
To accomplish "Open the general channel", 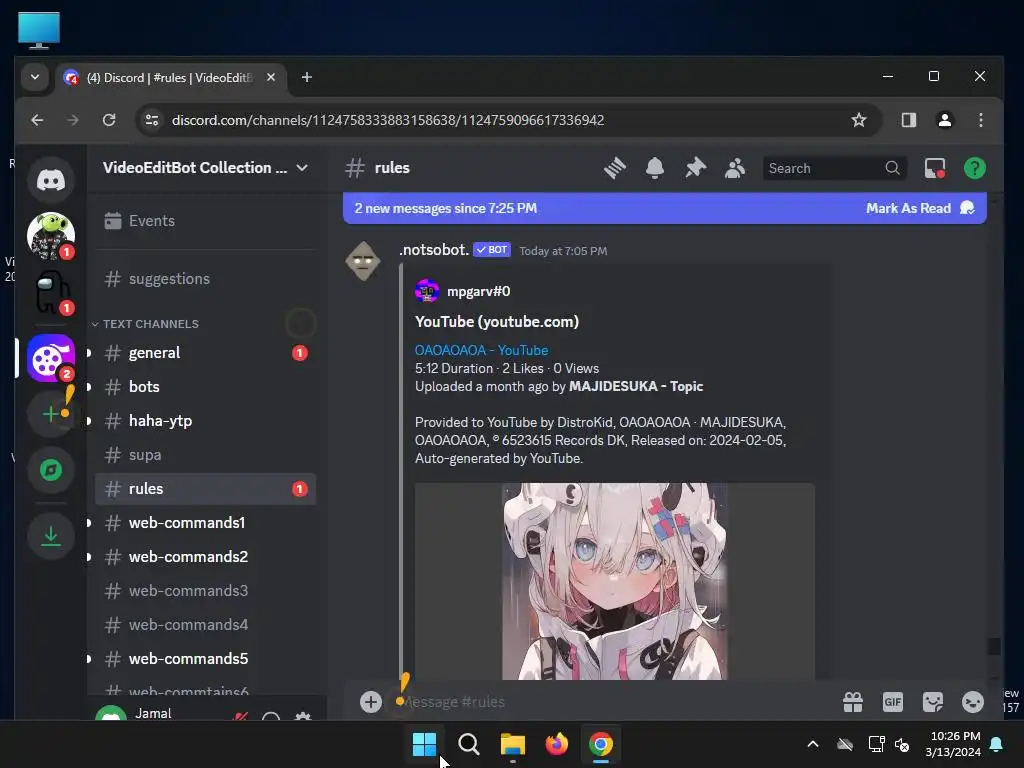I will point(206,353).
